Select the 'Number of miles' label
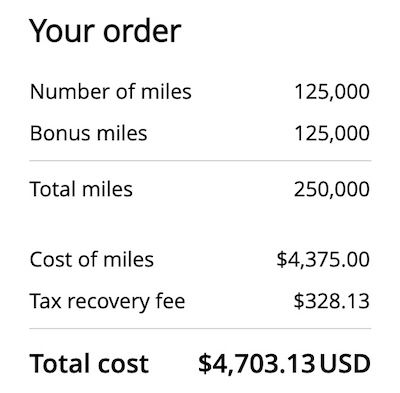 tap(111, 92)
